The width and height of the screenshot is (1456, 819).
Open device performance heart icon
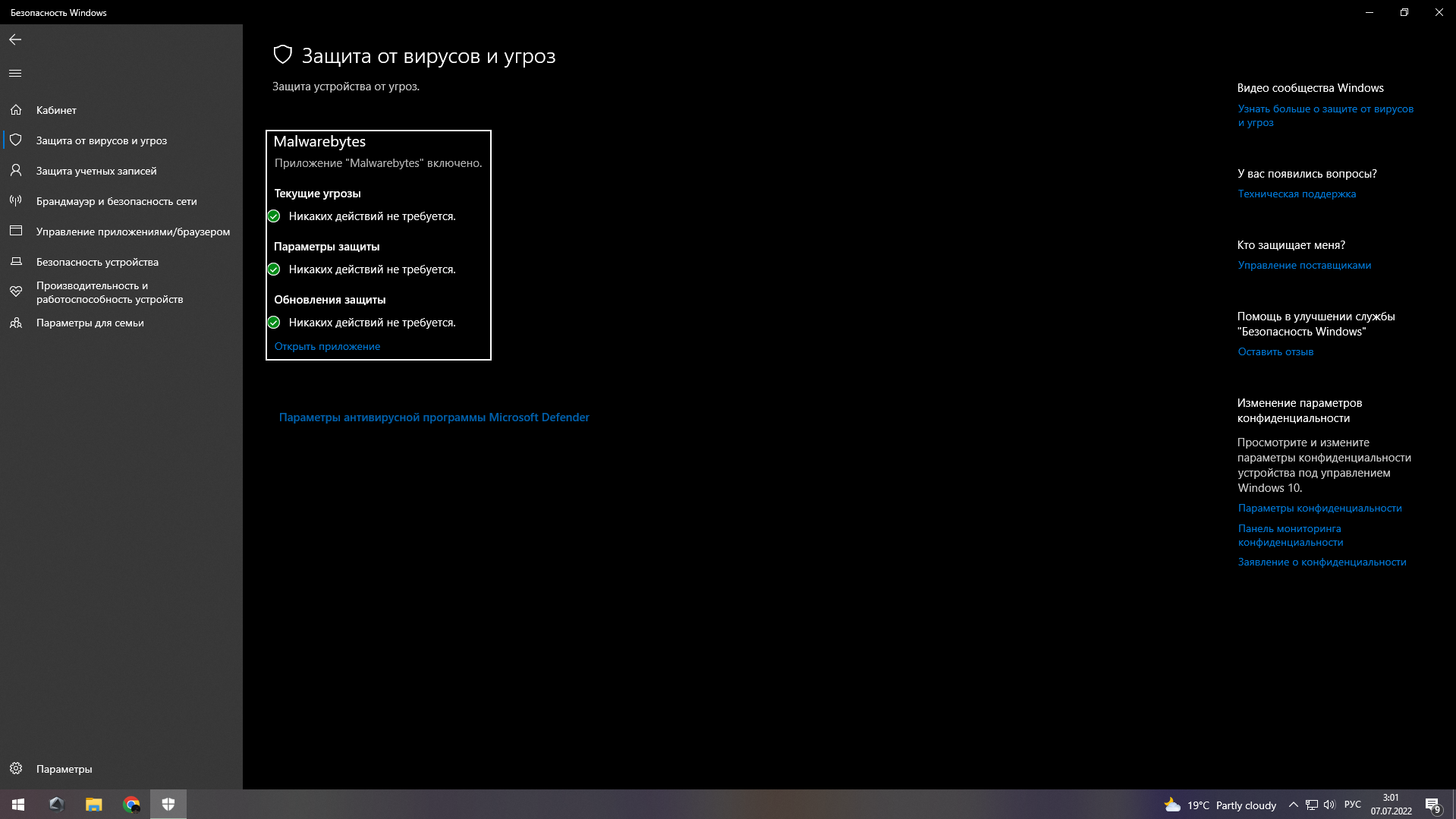pos(16,292)
